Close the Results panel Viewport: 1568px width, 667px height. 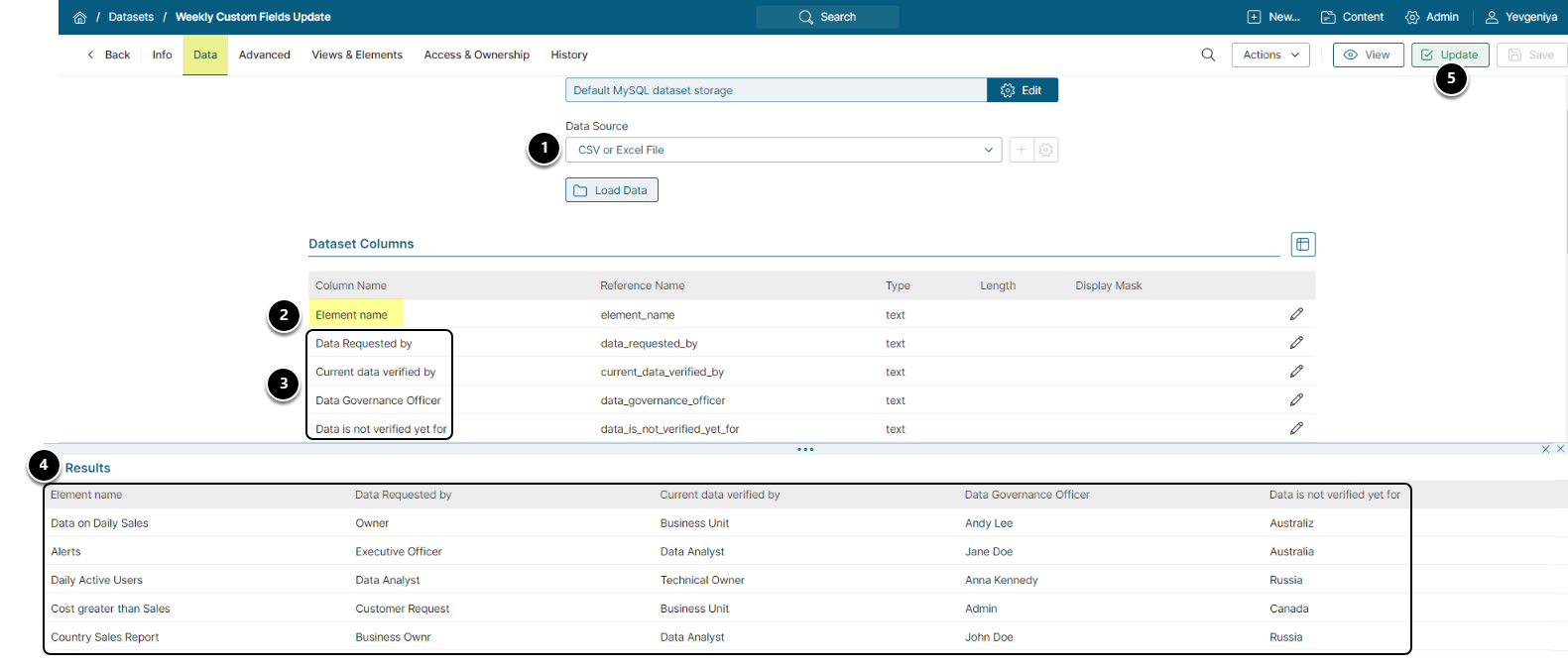(1560, 449)
